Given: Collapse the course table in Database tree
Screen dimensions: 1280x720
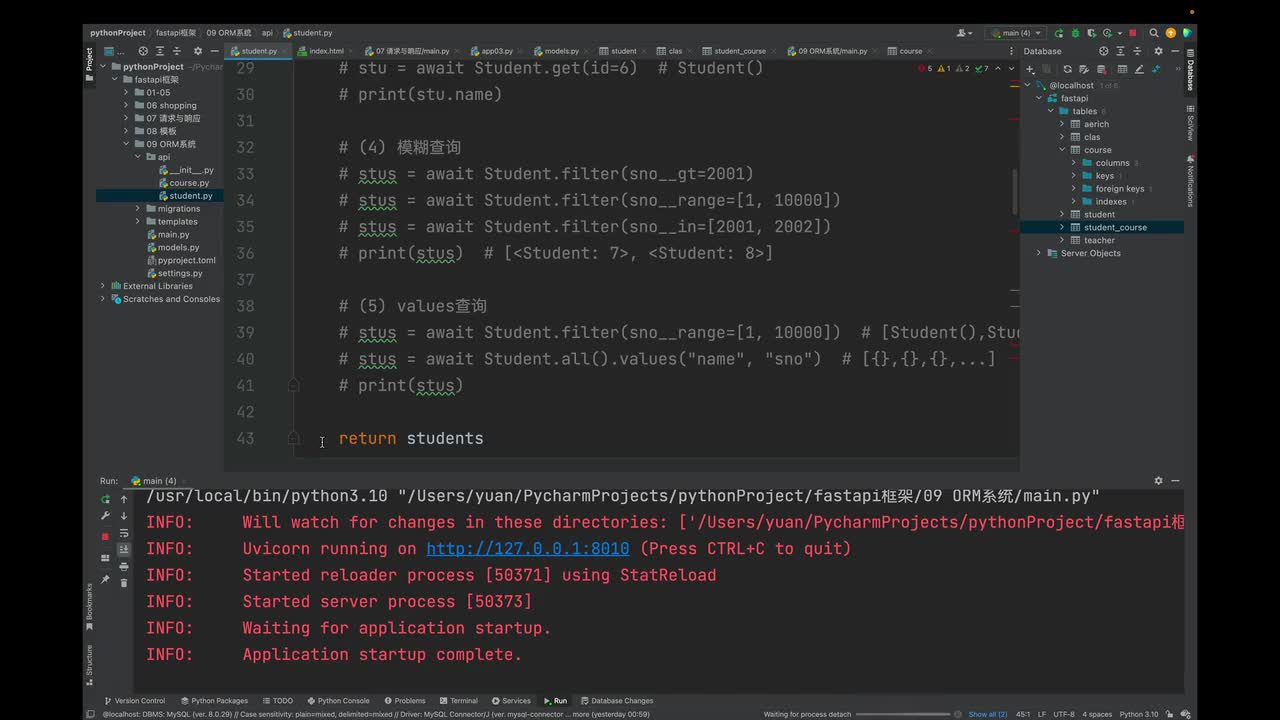Looking at the screenshot, I should click(x=1062, y=150).
